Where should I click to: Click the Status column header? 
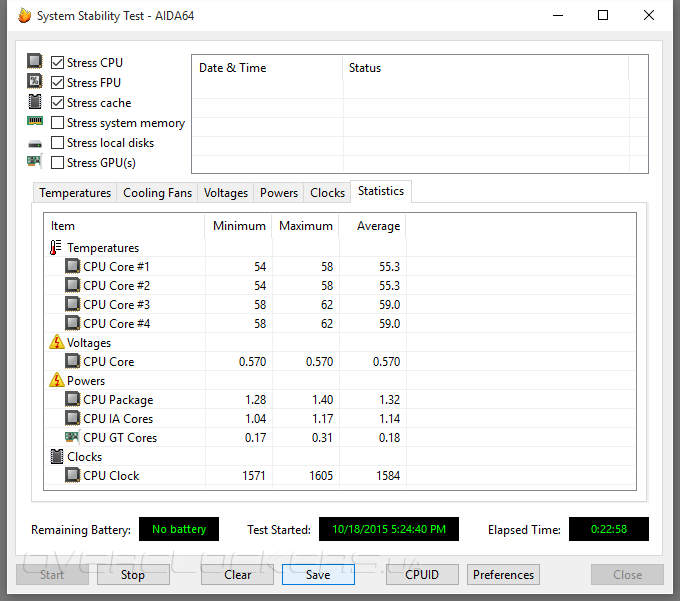click(x=485, y=68)
